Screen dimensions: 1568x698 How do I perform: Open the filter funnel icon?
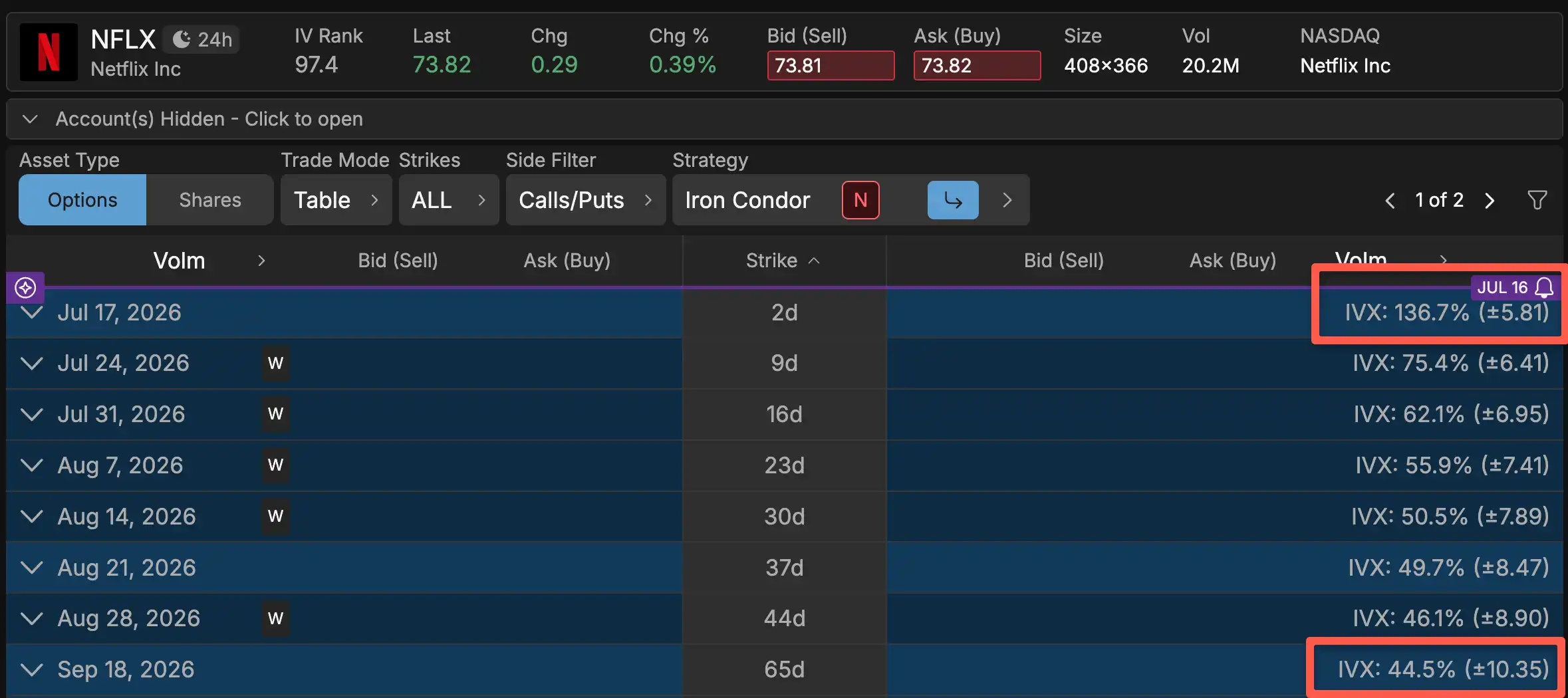1537,200
